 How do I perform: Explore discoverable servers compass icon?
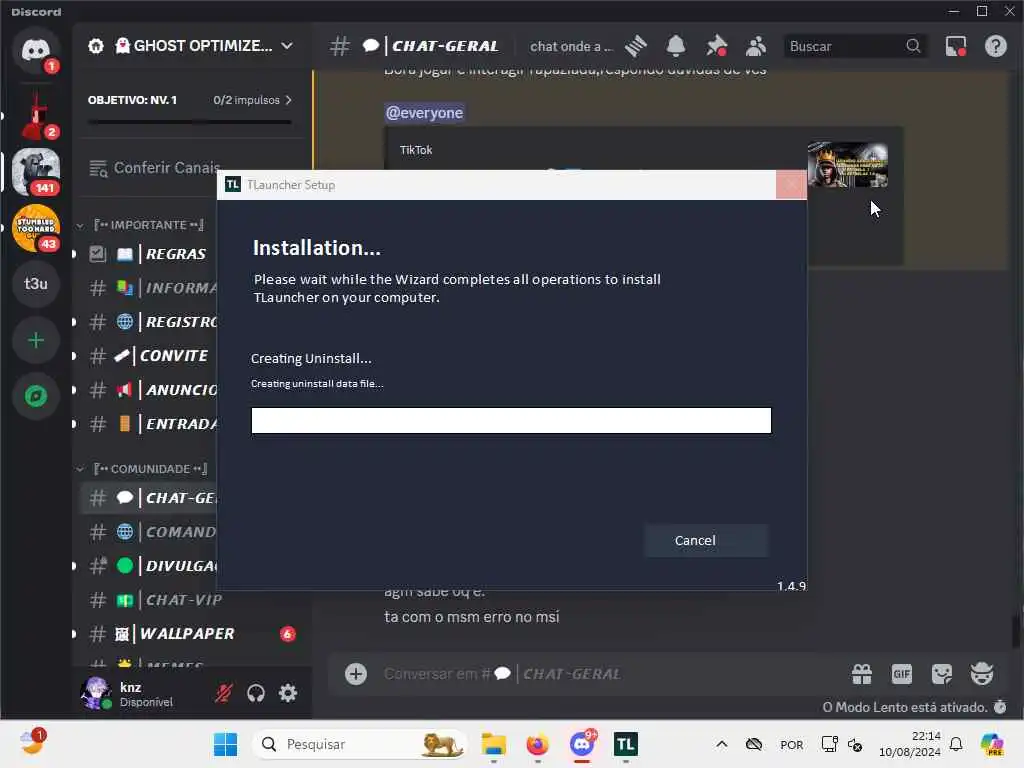click(36, 396)
